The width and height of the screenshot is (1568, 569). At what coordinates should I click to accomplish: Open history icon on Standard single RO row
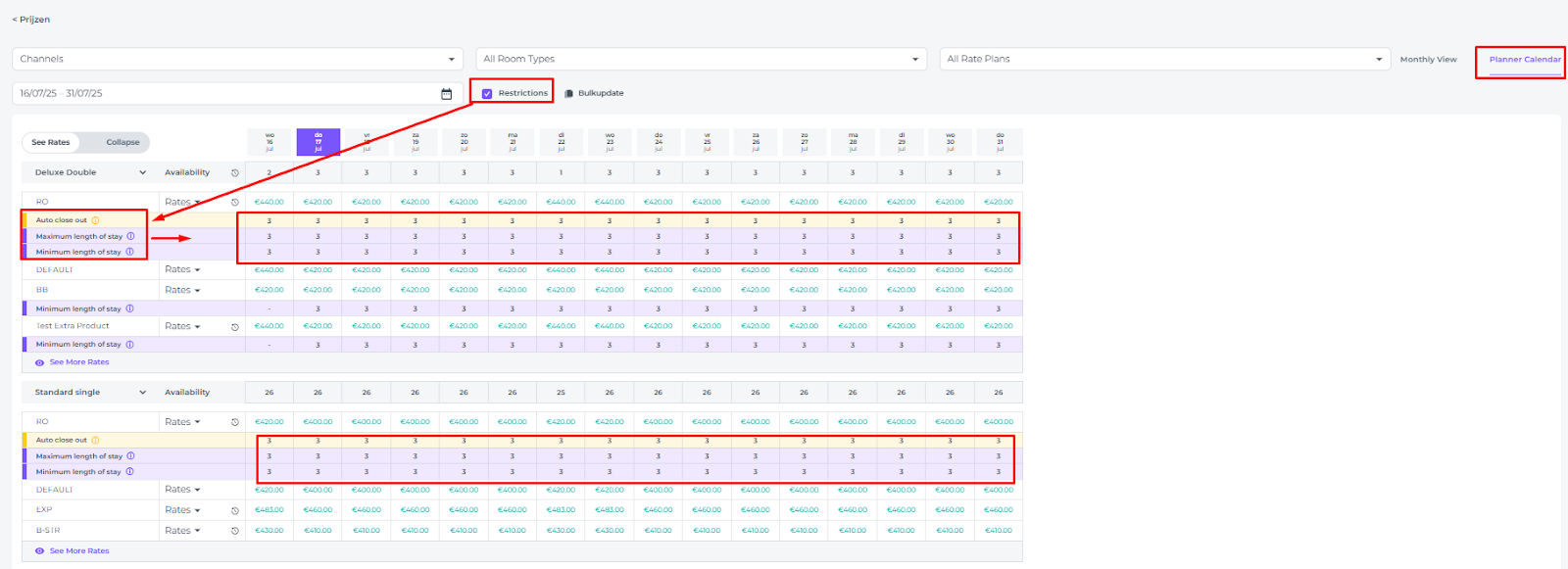[x=235, y=423]
